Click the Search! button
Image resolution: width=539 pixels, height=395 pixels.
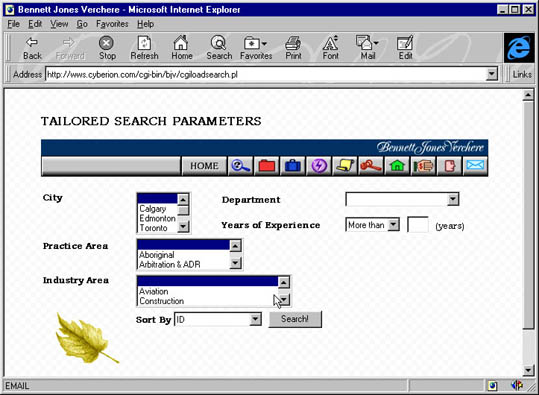[295, 319]
